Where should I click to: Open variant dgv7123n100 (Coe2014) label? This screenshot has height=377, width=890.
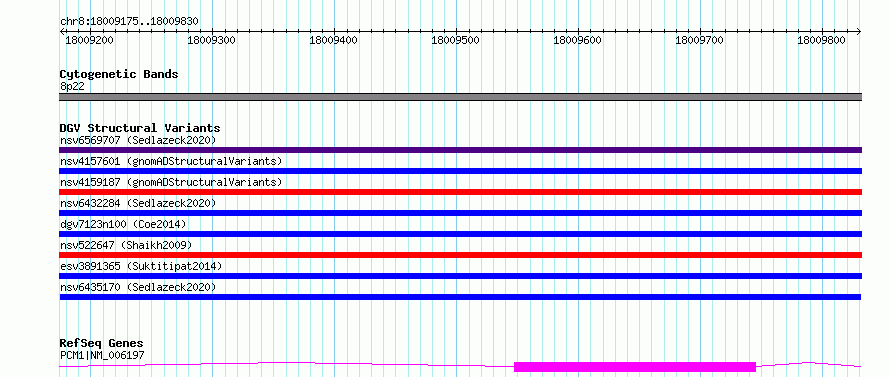click(x=123, y=224)
